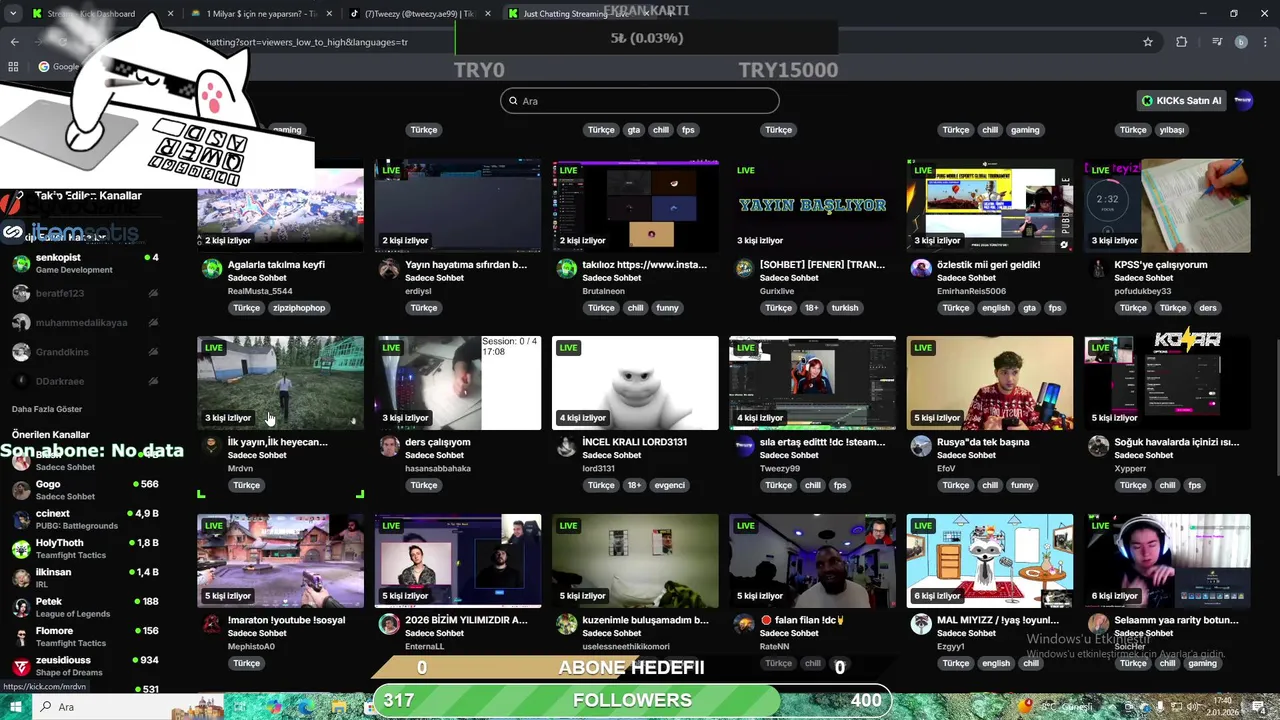Open 'özlestik mii geri geldik!' stream title
This screenshot has width=1280, height=720.
click(x=988, y=265)
